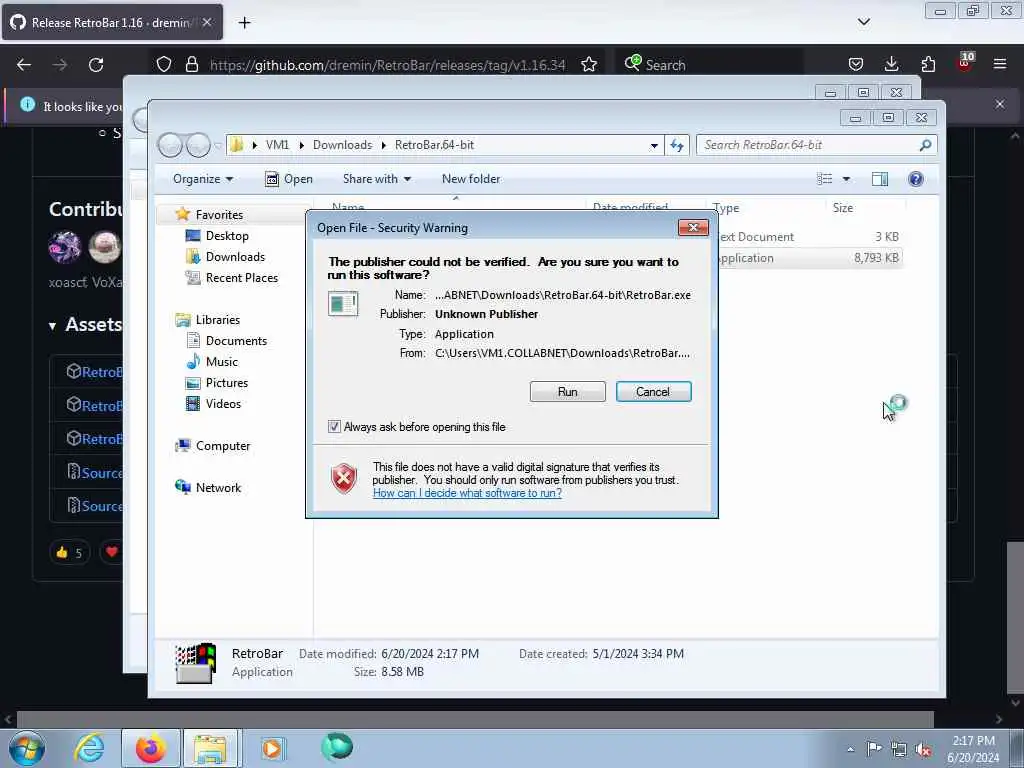This screenshot has height=768, width=1024.
Task: Create a New folder in Explorer
Action: [x=471, y=179]
